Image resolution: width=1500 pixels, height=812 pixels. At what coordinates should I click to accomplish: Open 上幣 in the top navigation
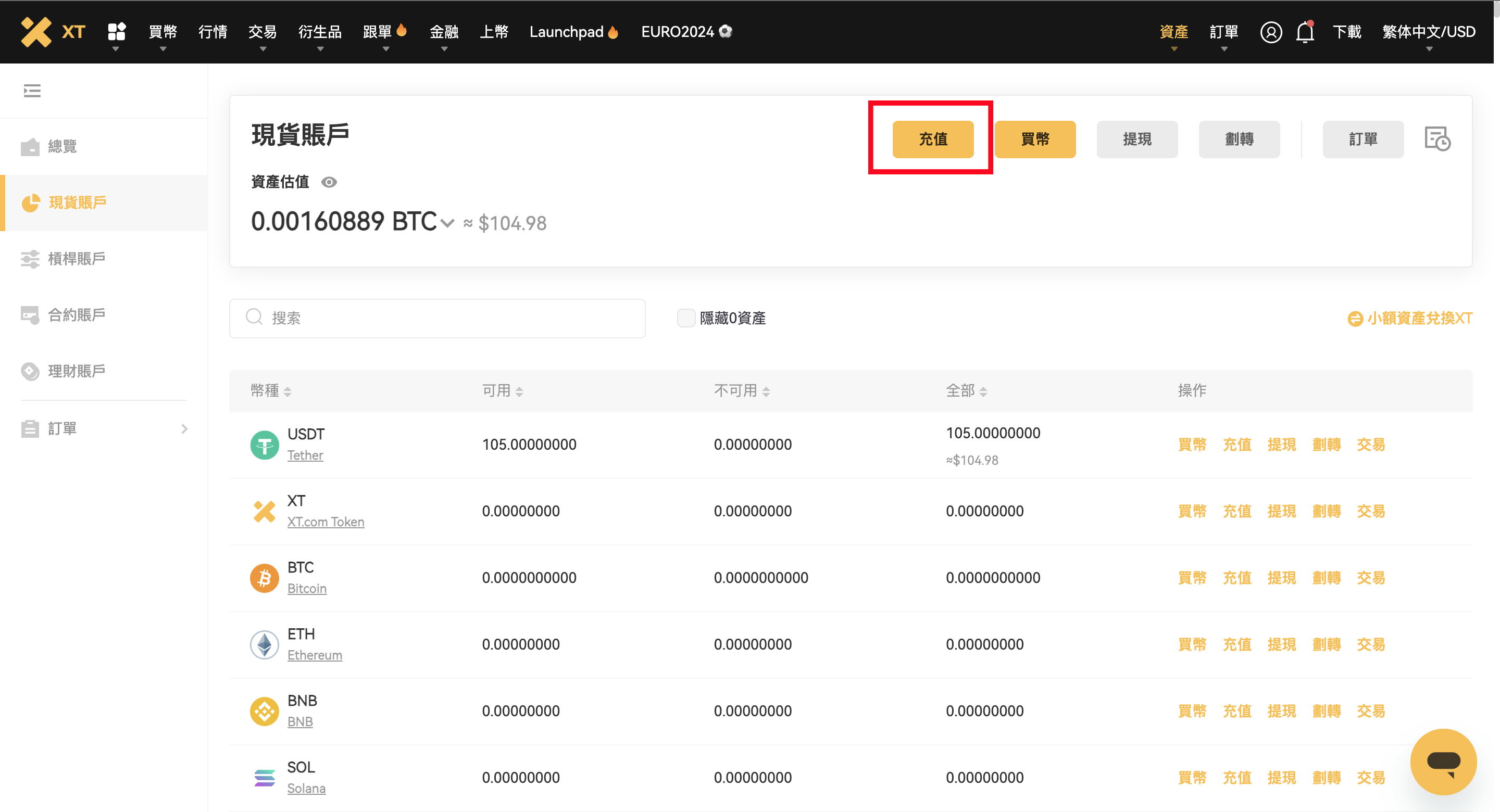tap(494, 32)
